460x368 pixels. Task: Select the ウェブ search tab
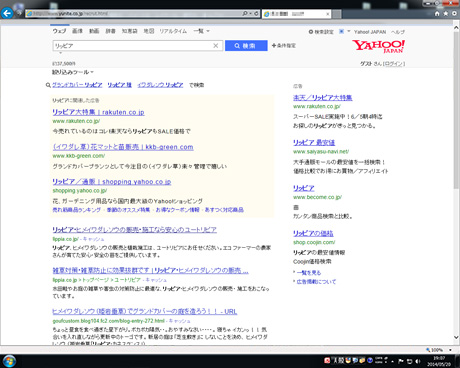pos(59,31)
